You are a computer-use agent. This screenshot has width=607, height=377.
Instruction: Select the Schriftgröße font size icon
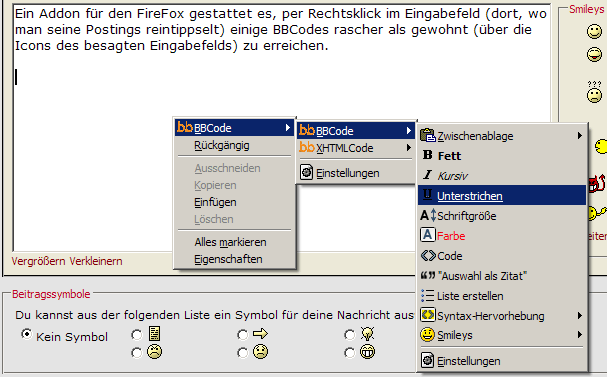[428, 215]
